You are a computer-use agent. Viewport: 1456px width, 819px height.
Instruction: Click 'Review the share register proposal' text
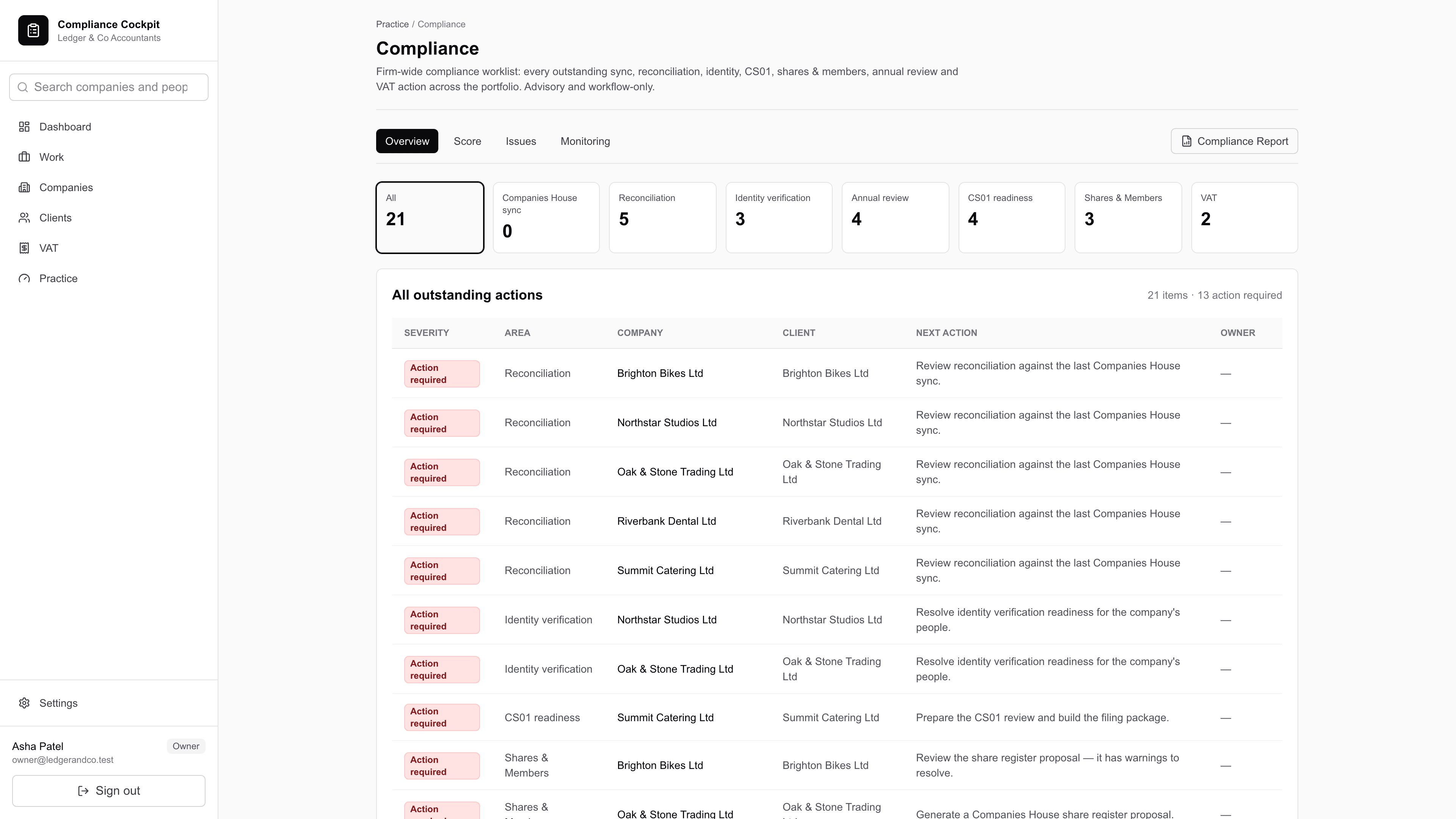[1047, 765]
